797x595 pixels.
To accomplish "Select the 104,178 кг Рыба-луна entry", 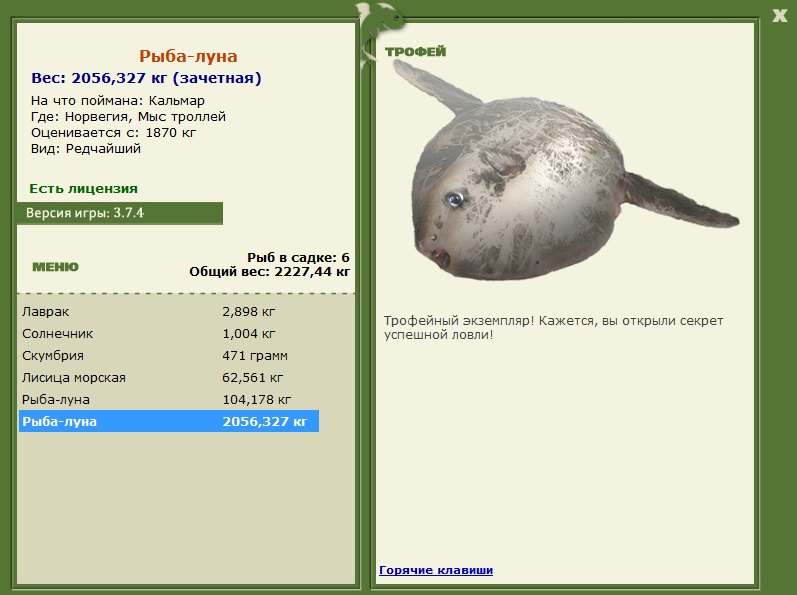I will point(169,399).
